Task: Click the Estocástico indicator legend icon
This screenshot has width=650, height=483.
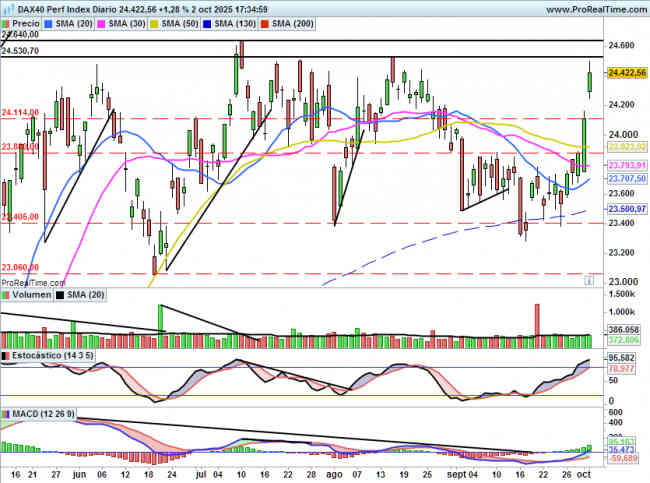Action: click(x=7, y=356)
